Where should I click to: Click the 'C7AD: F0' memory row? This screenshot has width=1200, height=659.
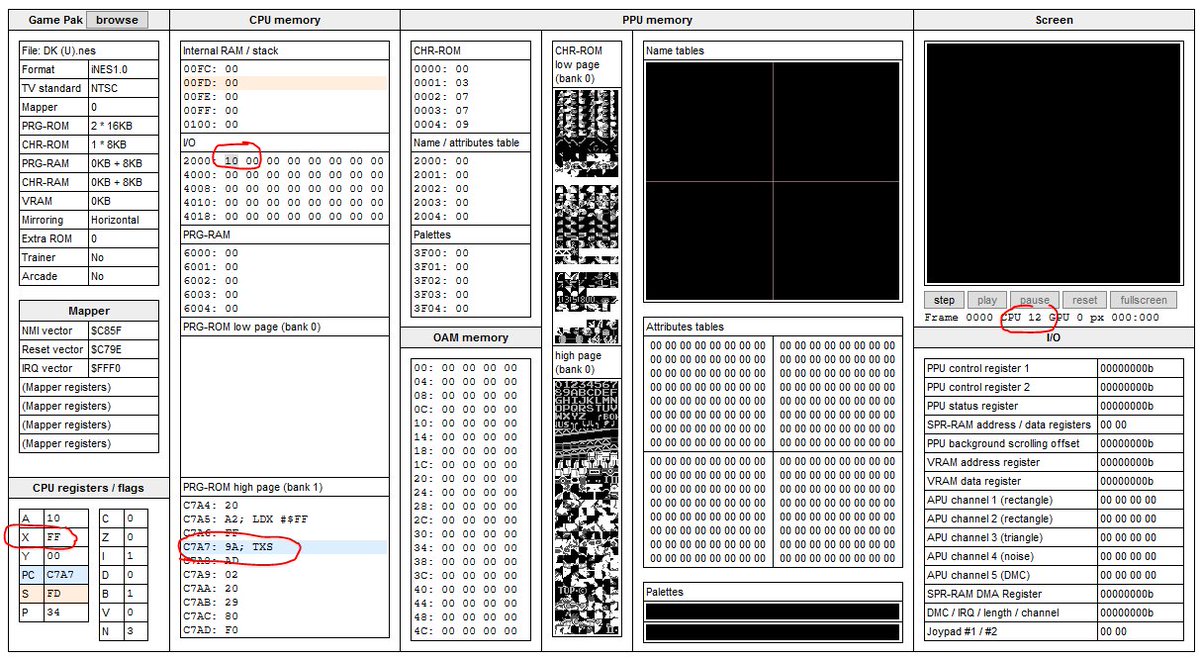click(284, 631)
